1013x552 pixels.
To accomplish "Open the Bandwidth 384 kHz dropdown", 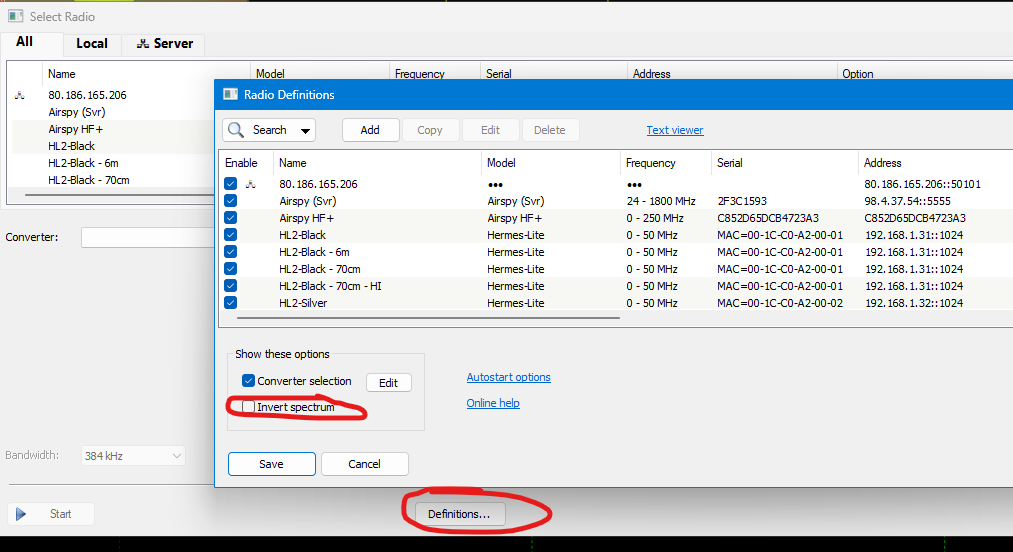I will tap(133, 456).
